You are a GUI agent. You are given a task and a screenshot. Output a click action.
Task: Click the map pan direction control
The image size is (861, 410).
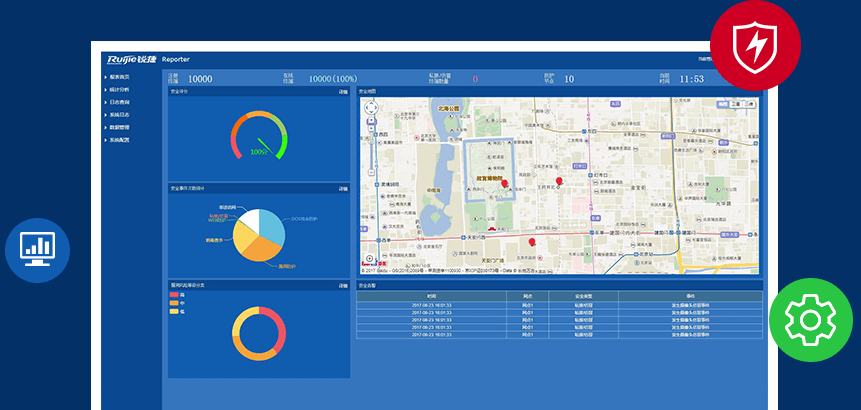[371, 108]
